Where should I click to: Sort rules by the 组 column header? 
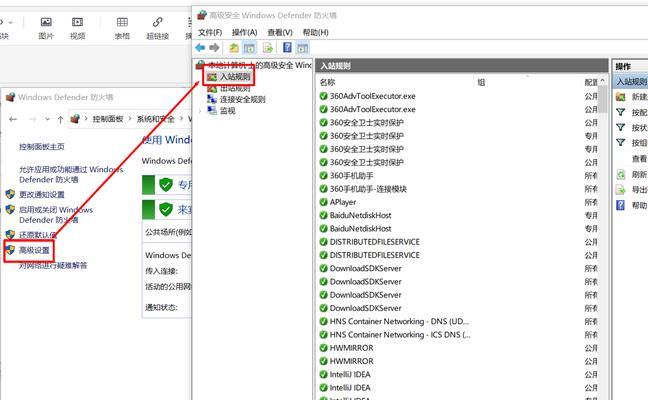481,82
